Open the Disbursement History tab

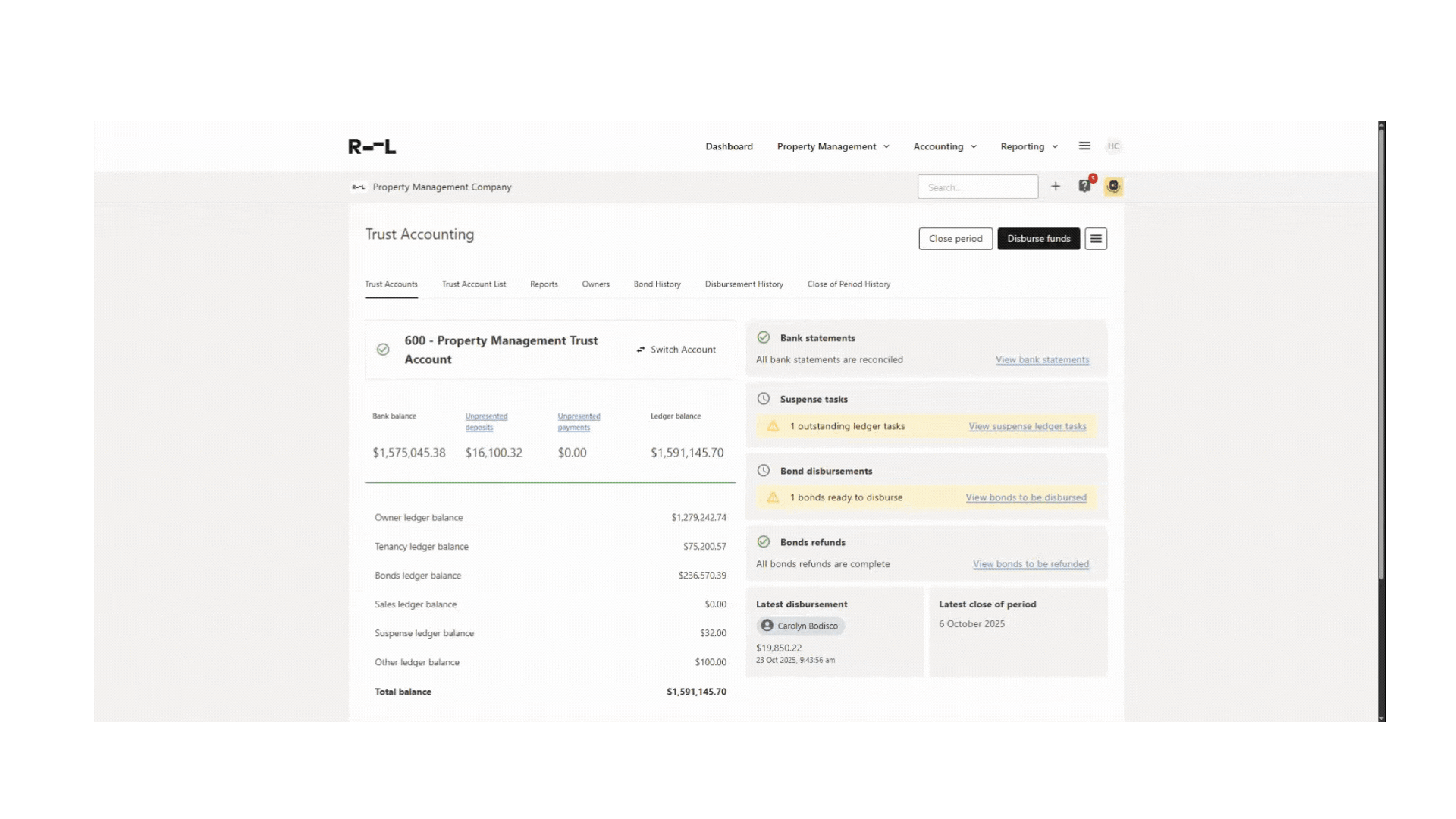(743, 284)
